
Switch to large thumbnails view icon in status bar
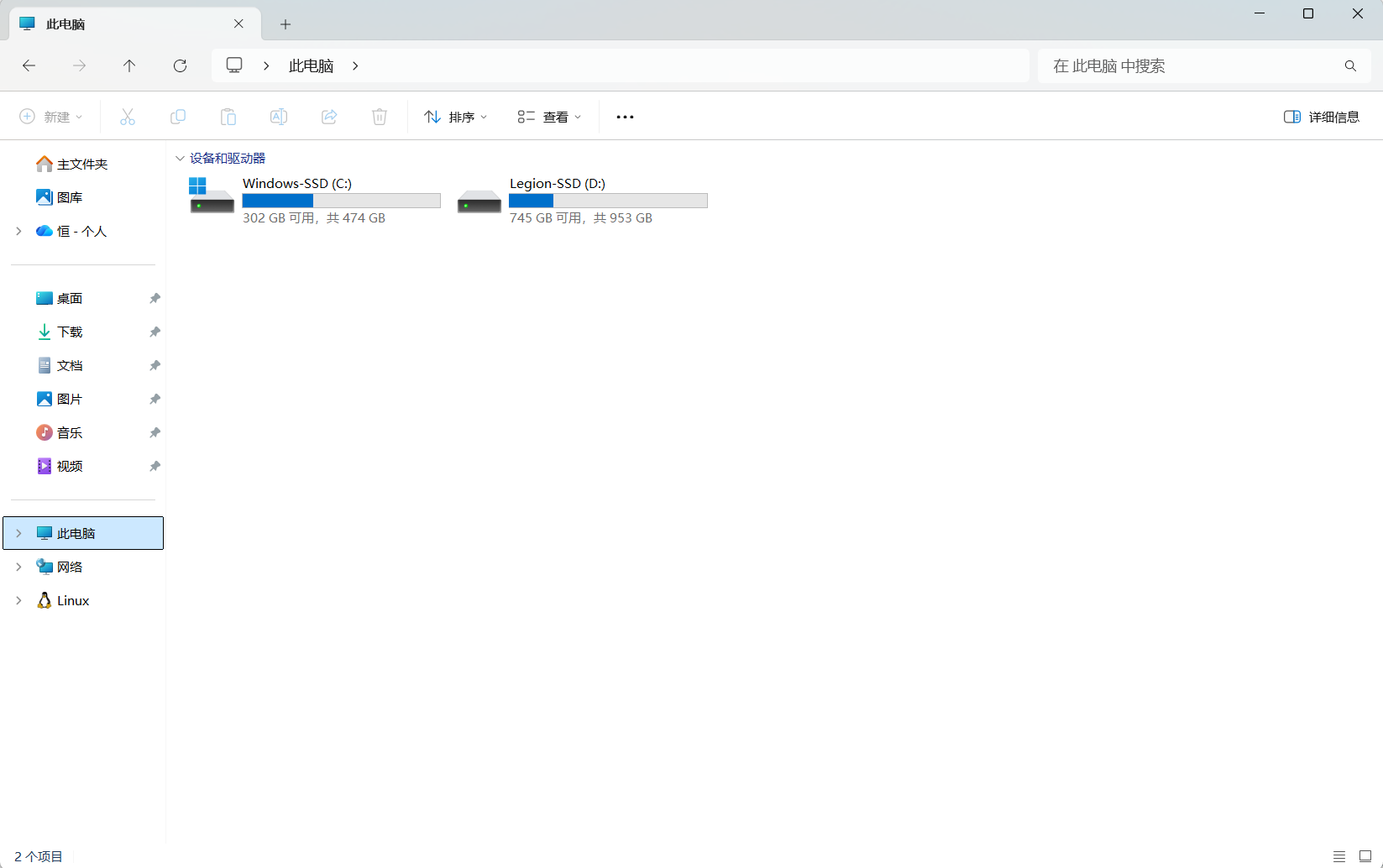point(1365,856)
